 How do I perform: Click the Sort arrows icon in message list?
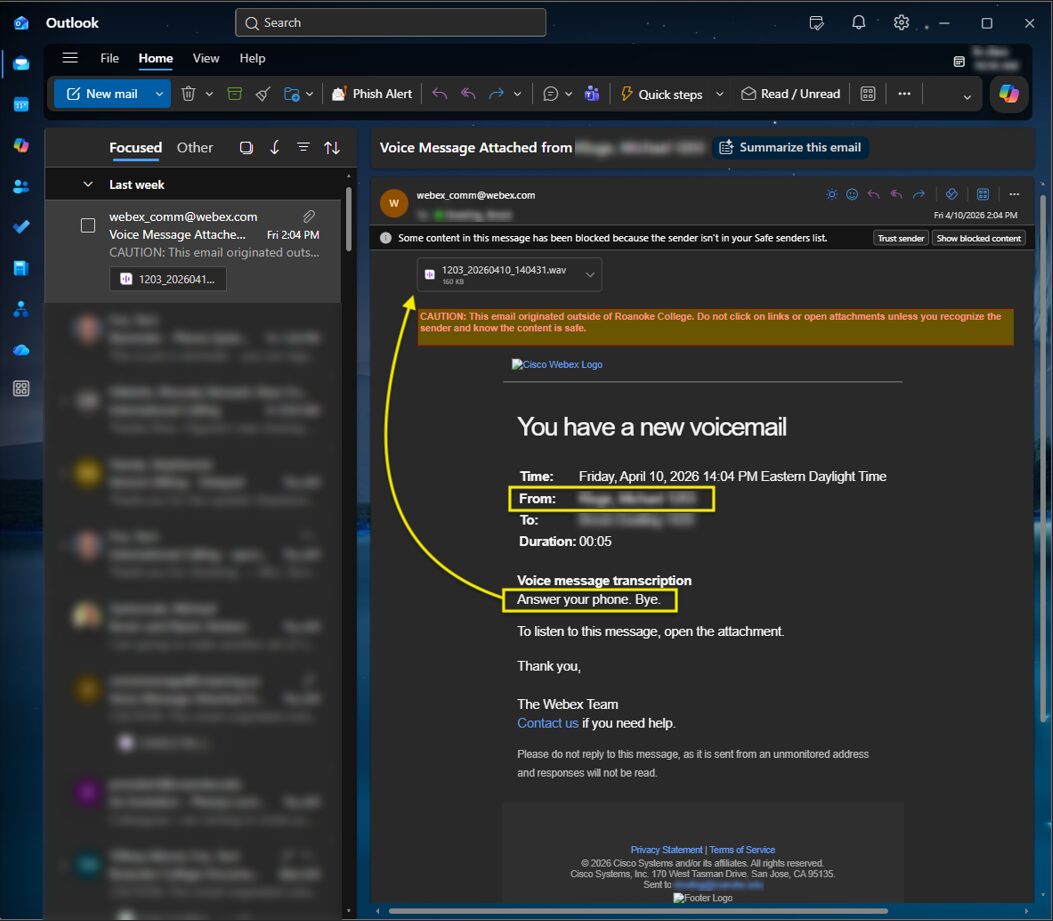tap(332, 148)
